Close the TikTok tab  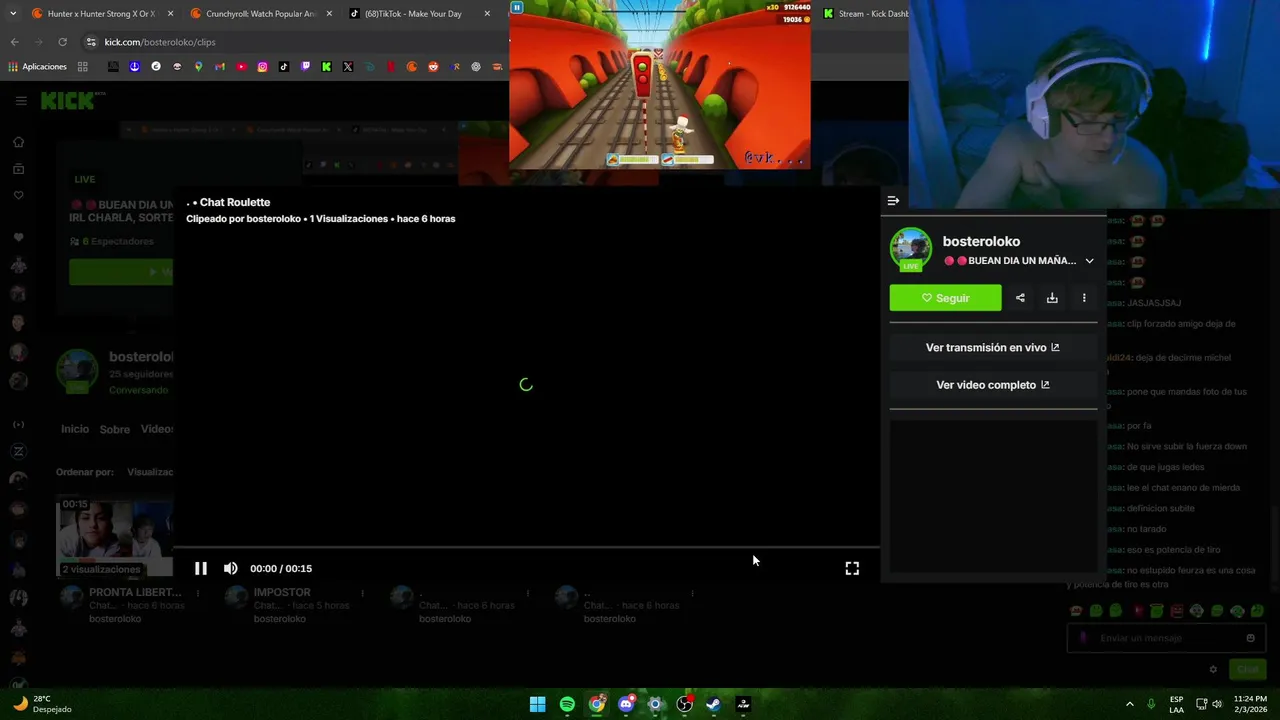(x=487, y=14)
